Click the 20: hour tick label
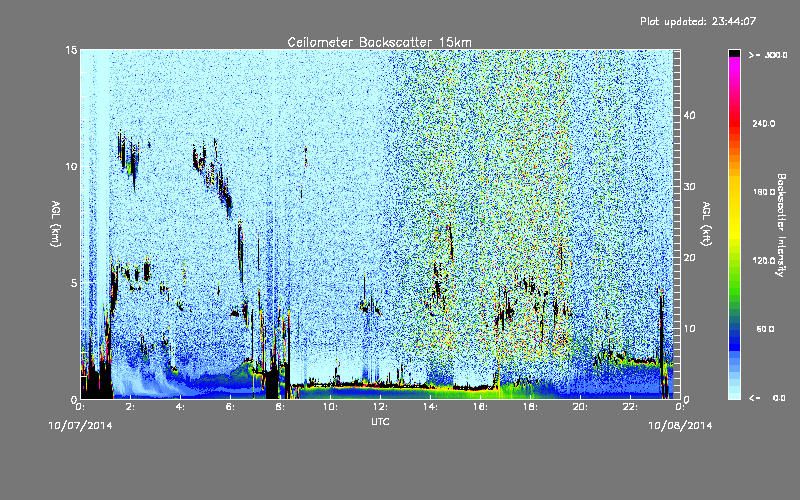 point(581,407)
